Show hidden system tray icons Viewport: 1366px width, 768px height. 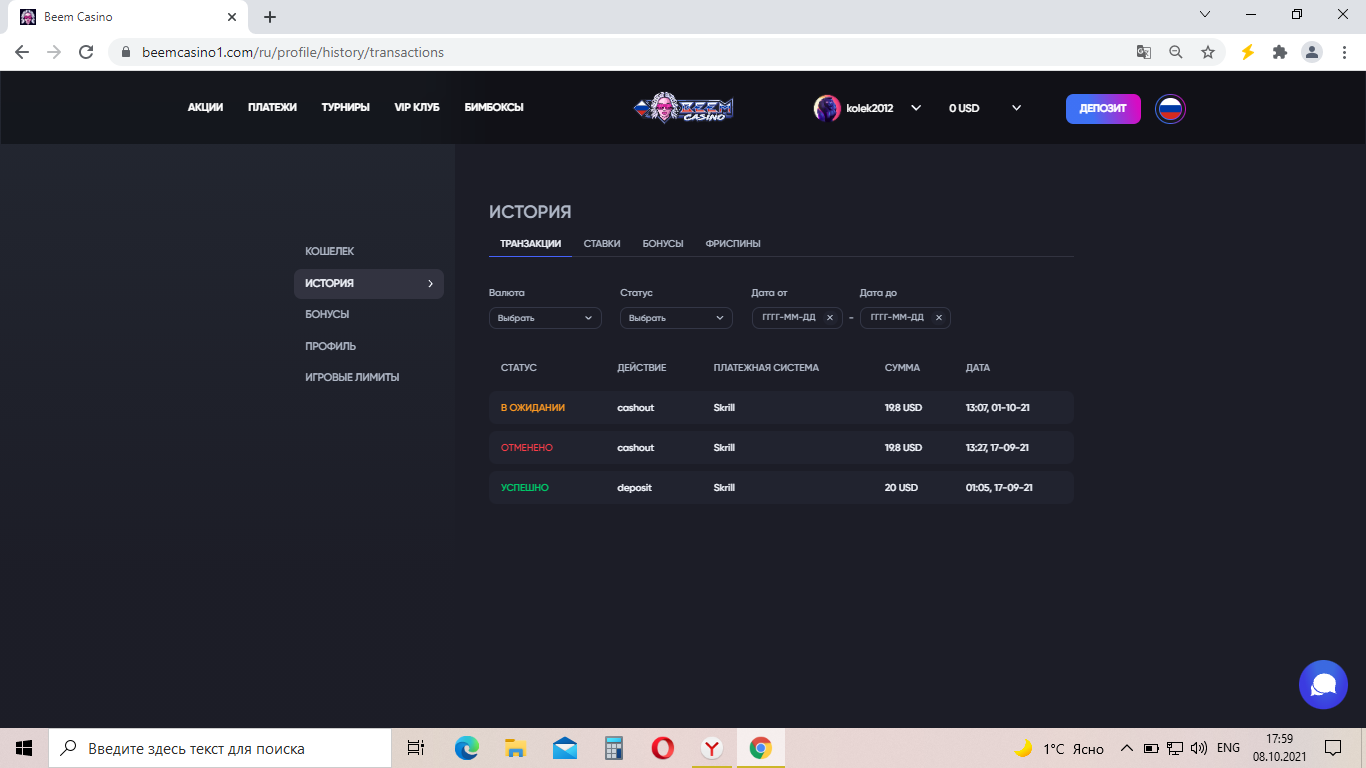[1126, 748]
